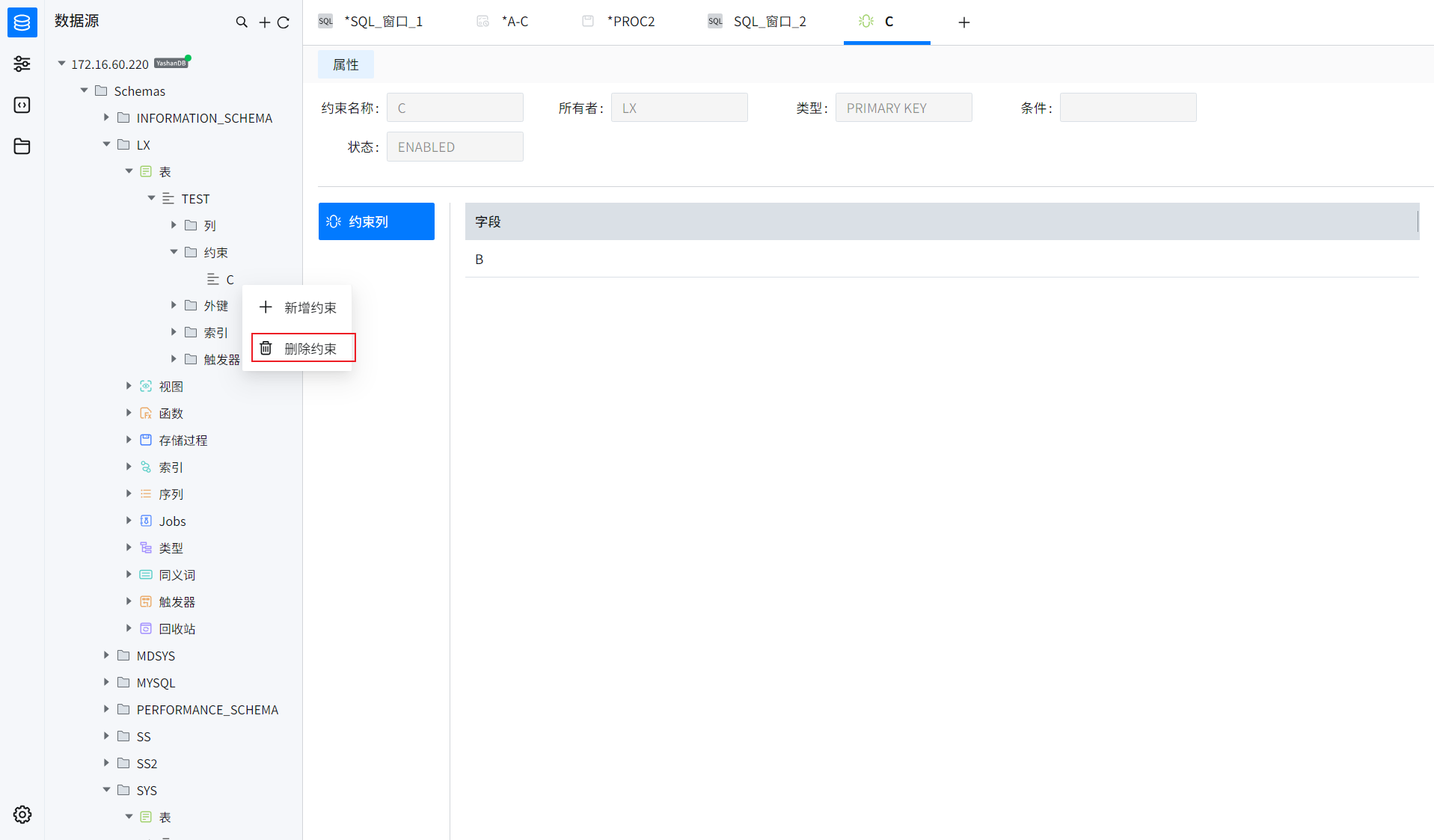Add a new tab with plus button
The image size is (1434, 840).
coord(963,22)
